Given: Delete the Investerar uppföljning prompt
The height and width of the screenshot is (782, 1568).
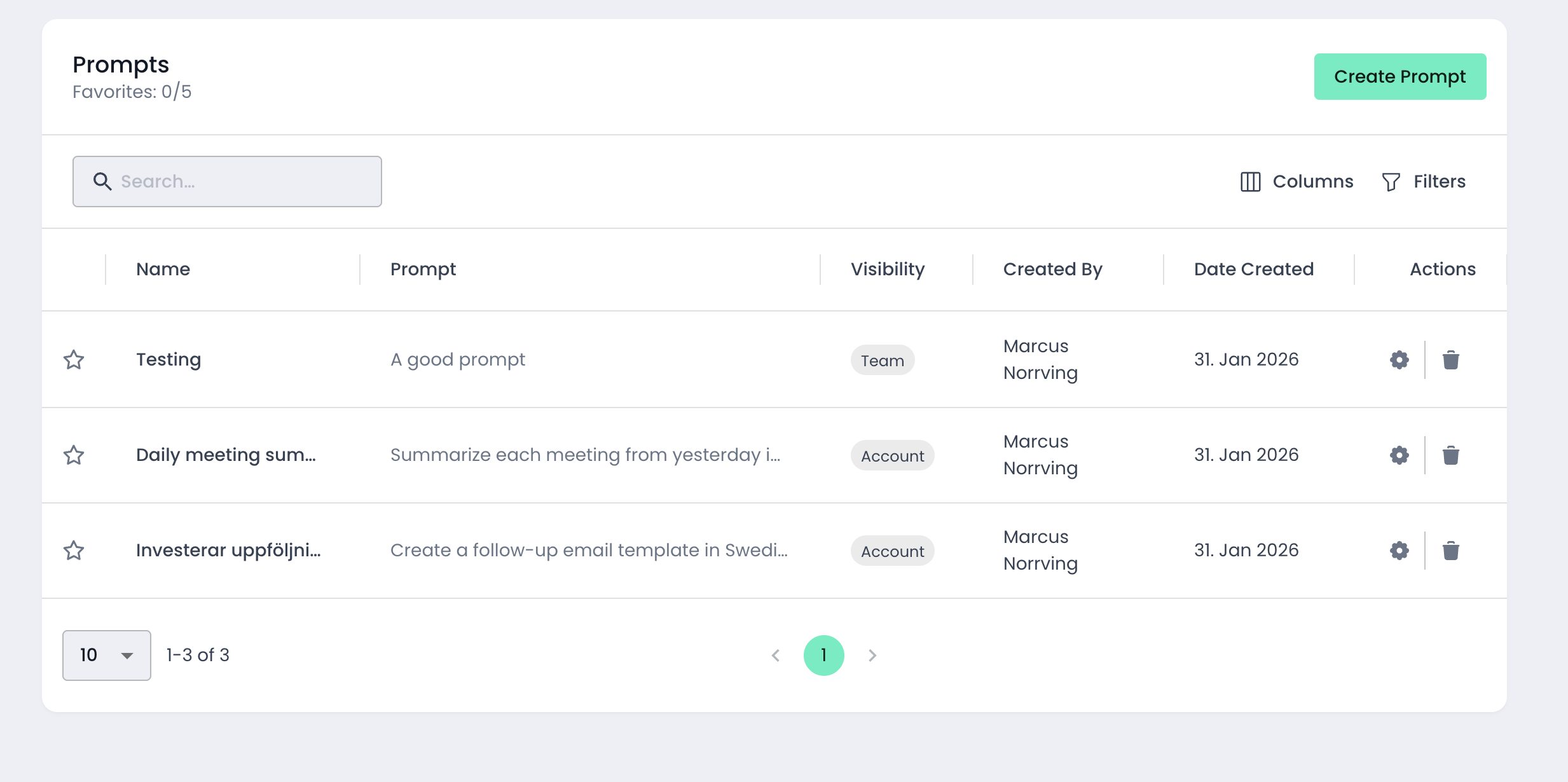Looking at the screenshot, I should pos(1450,551).
